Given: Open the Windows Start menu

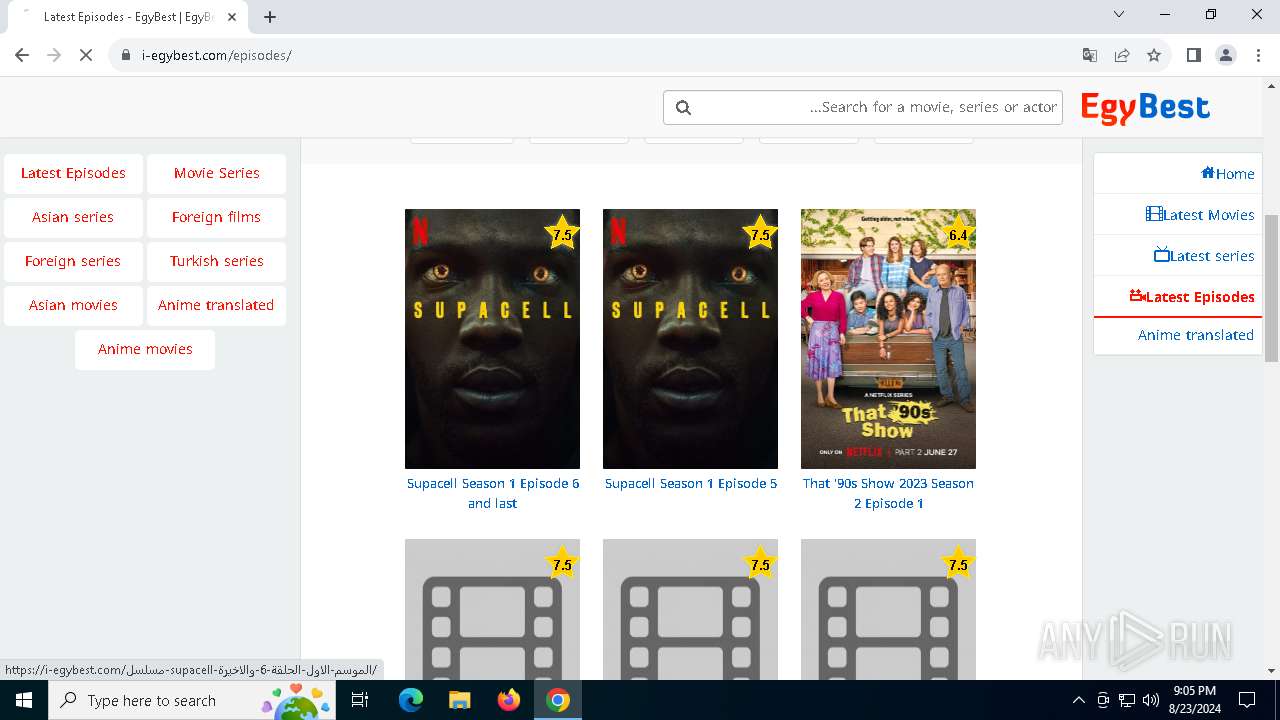Looking at the screenshot, I should pyautogui.click(x=24, y=700).
